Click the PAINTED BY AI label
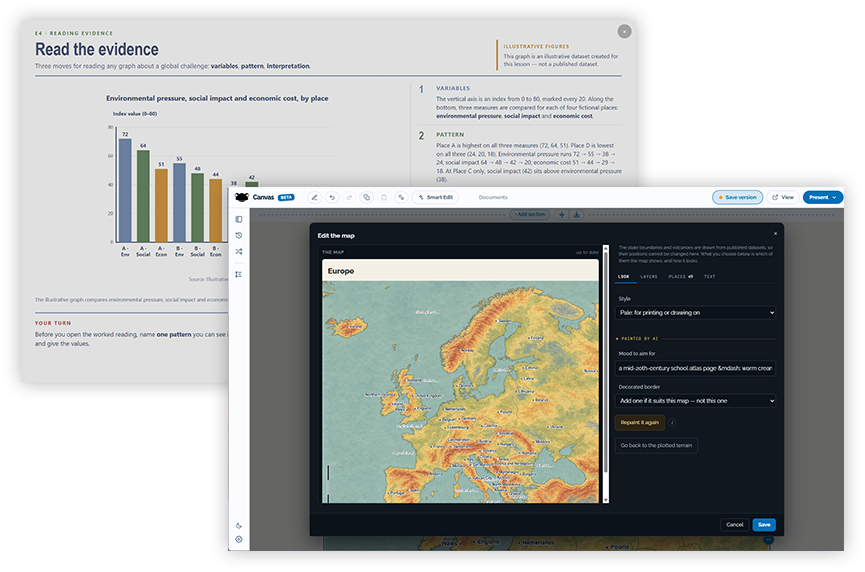The height and width of the screenshot is (572, 865). coord(639,339)
